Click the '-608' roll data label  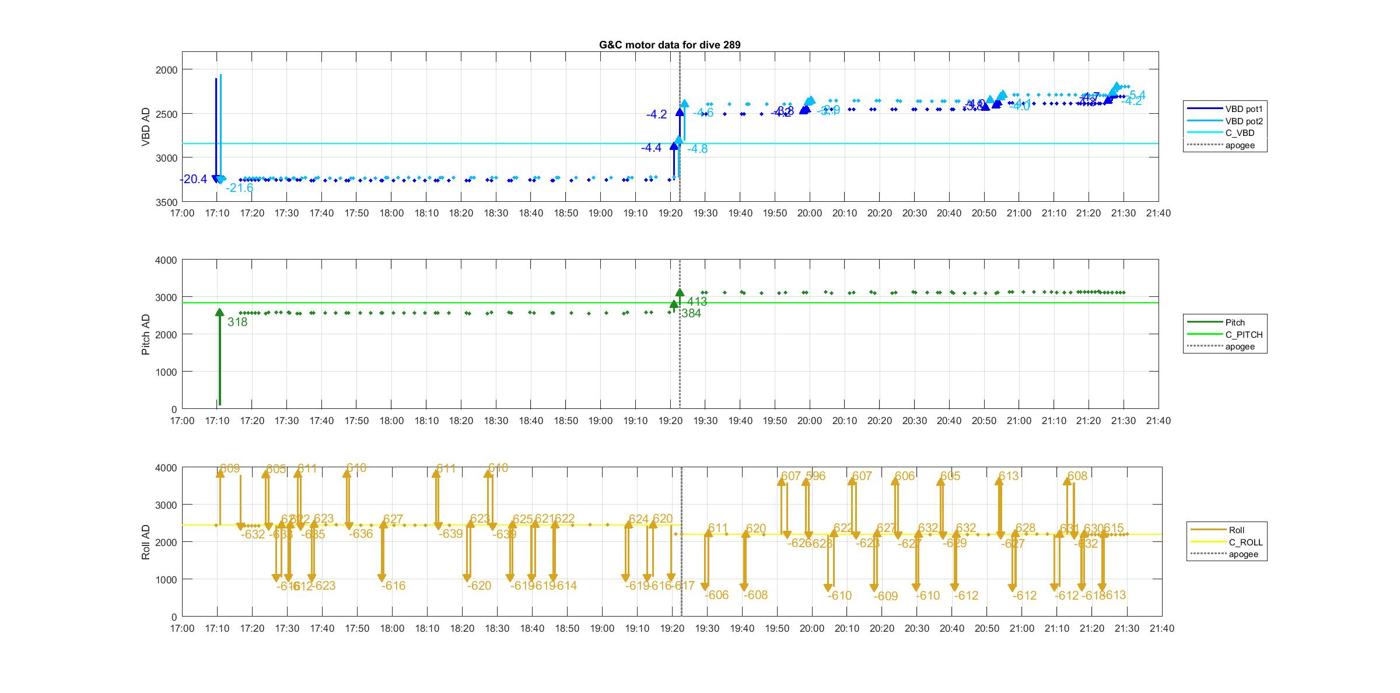756,595
